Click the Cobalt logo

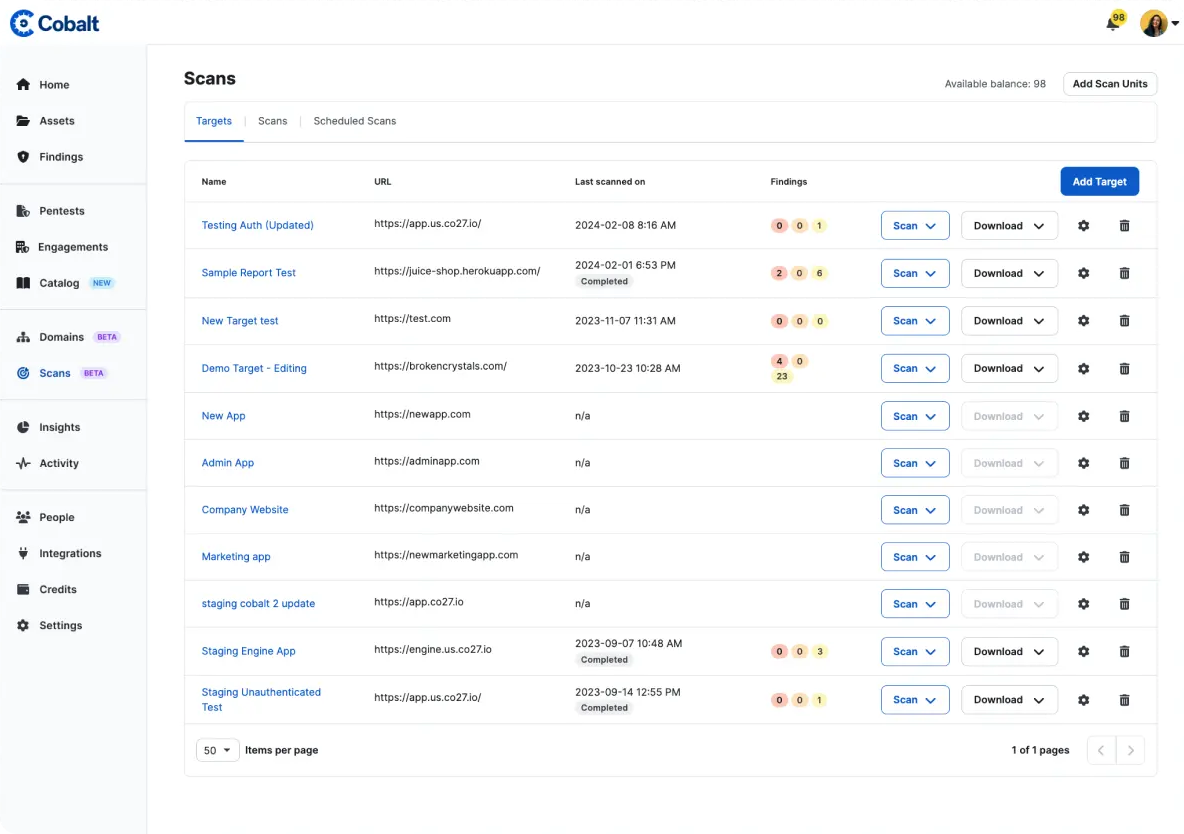point(55,23)
